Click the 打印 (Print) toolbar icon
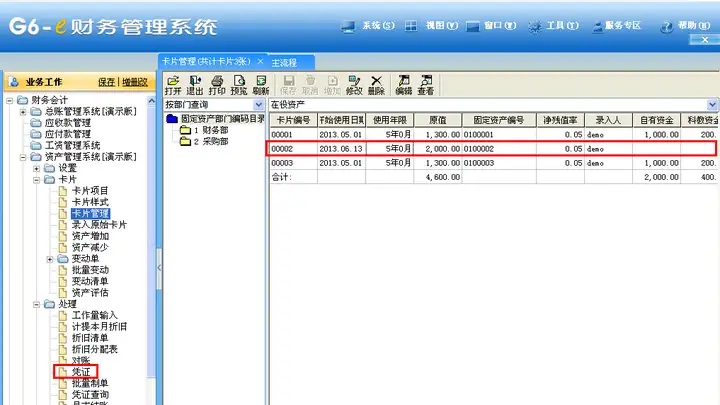The image size is (720, 405). click(217, 85)
